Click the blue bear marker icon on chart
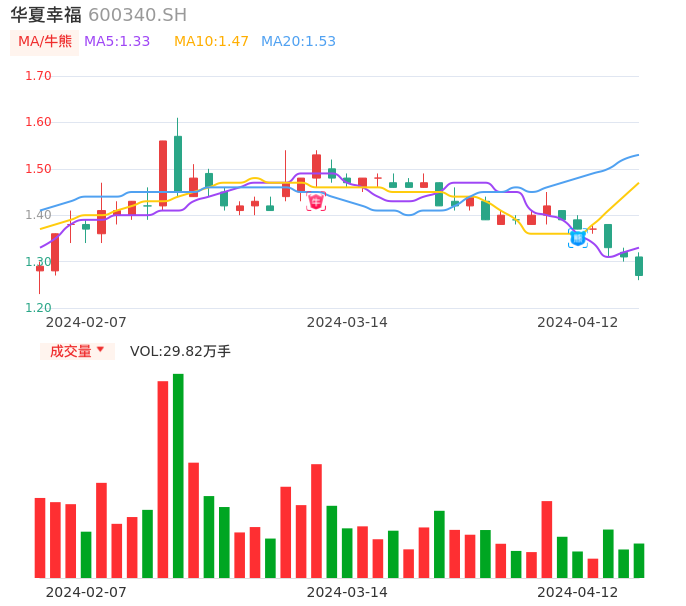The width and height of the screenshot is (686, 606). point(578,238)
